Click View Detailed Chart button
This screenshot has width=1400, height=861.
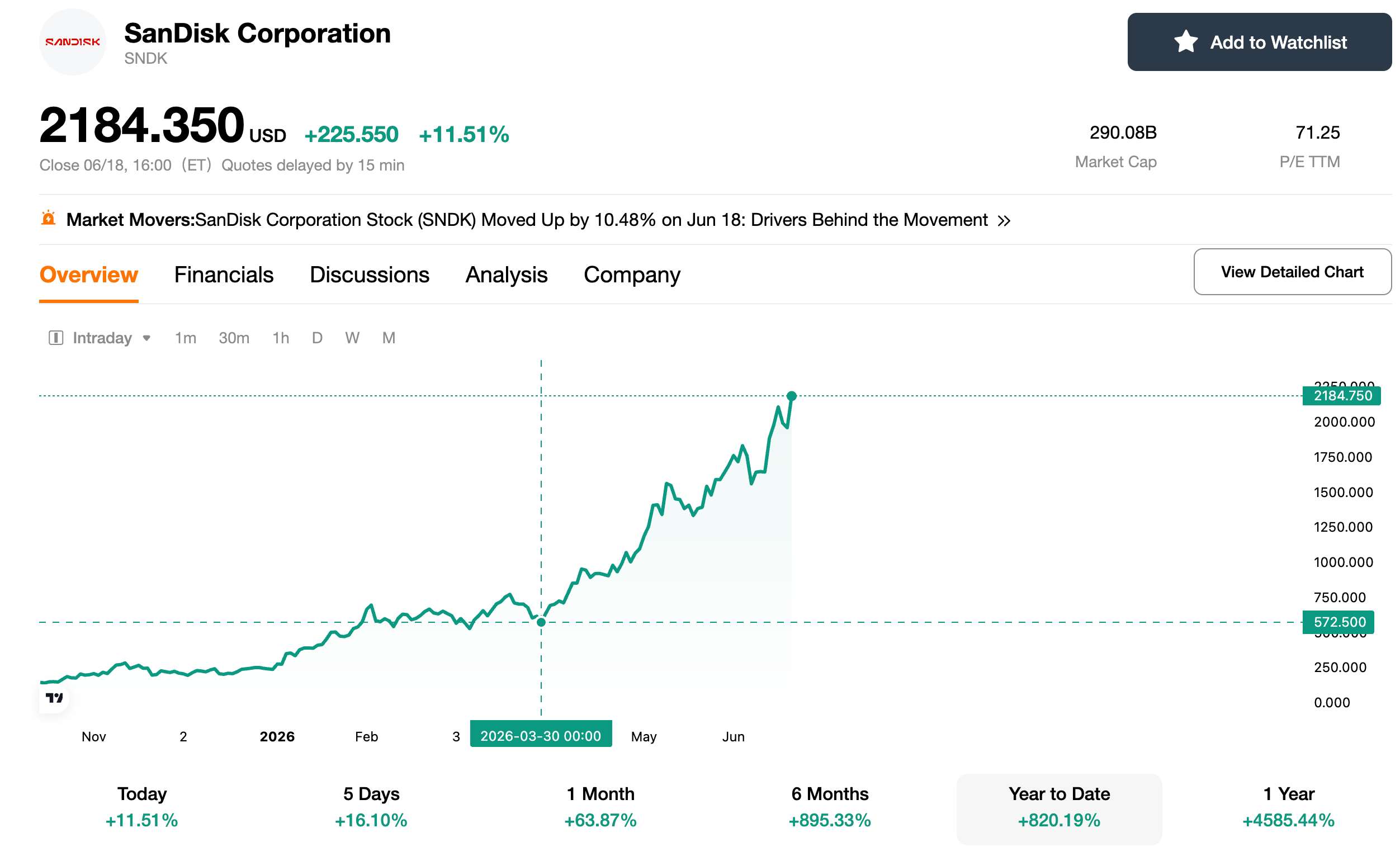pyautogui.click(x=1293, y=272)
